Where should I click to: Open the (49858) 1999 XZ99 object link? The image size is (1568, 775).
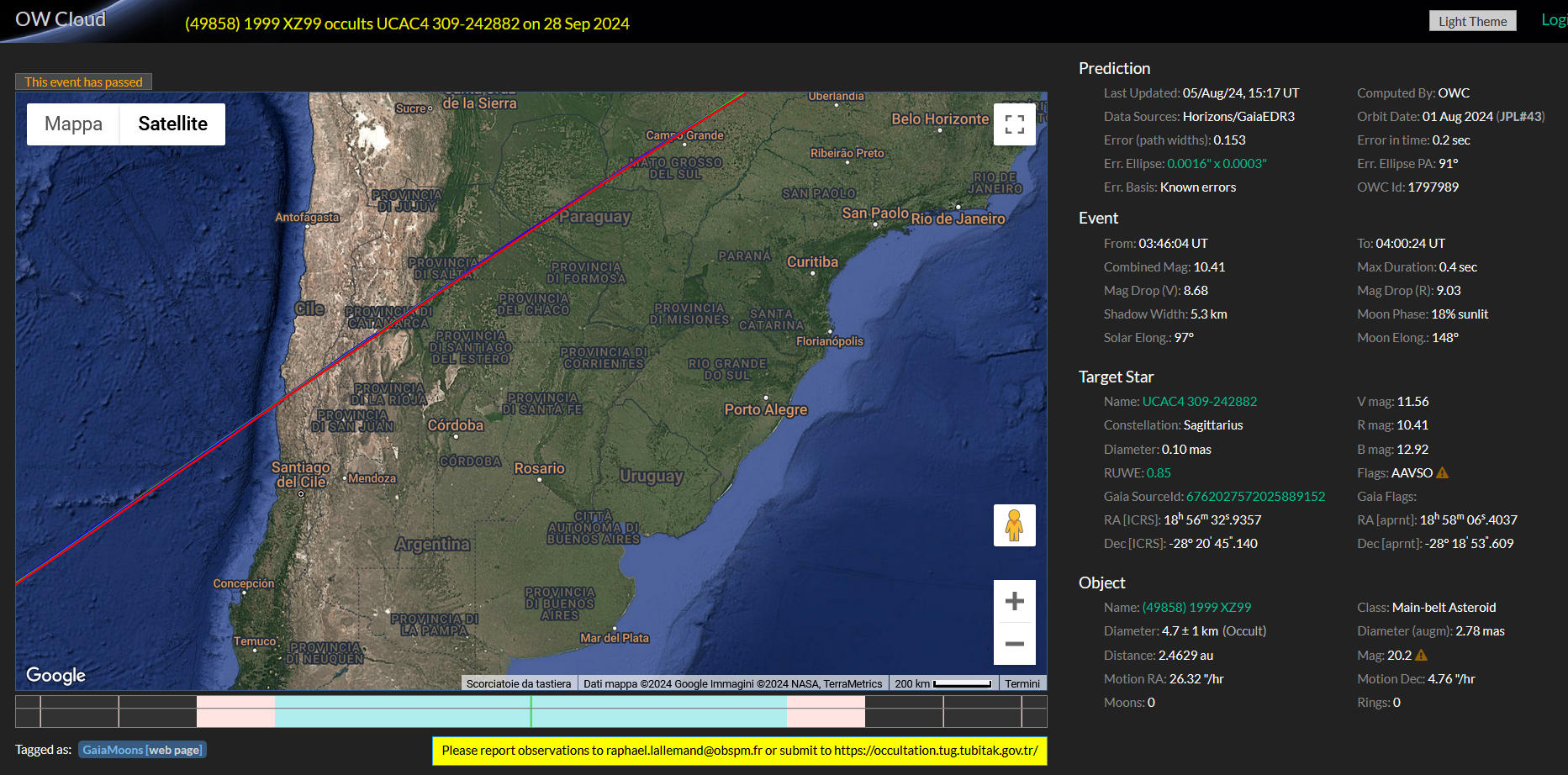point(1196,608)
